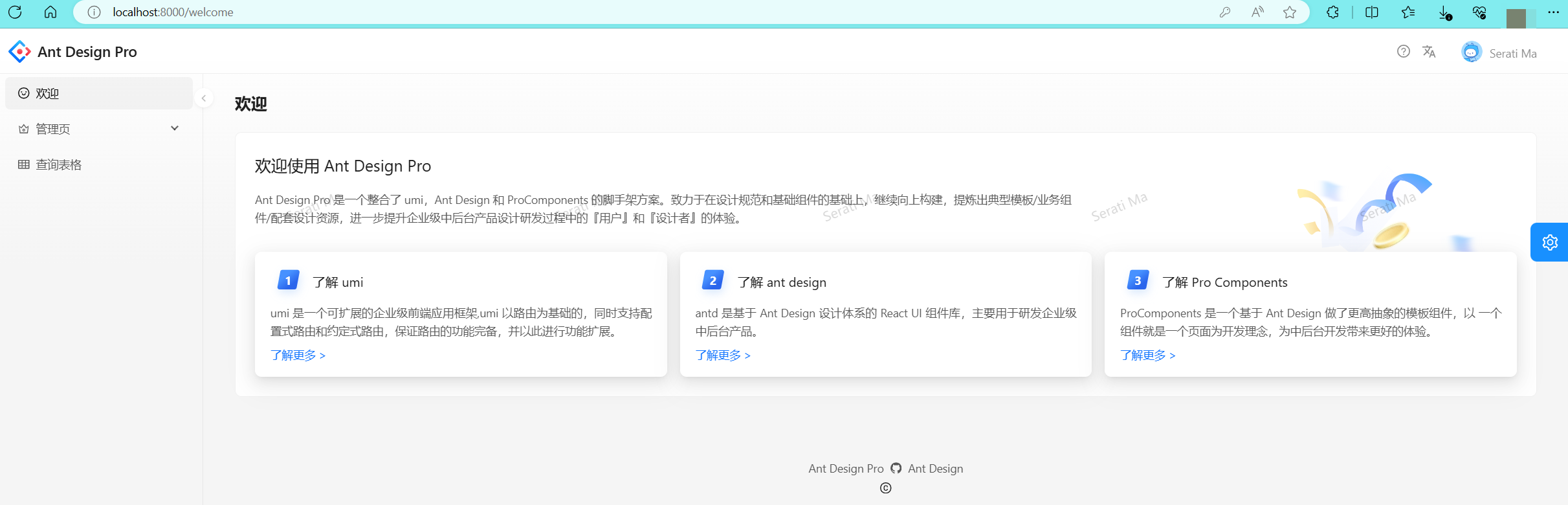The image size is (1568, 505).
Task: Click 了解更多 under 了解 ant design
Action: click(x=723, y=355)
